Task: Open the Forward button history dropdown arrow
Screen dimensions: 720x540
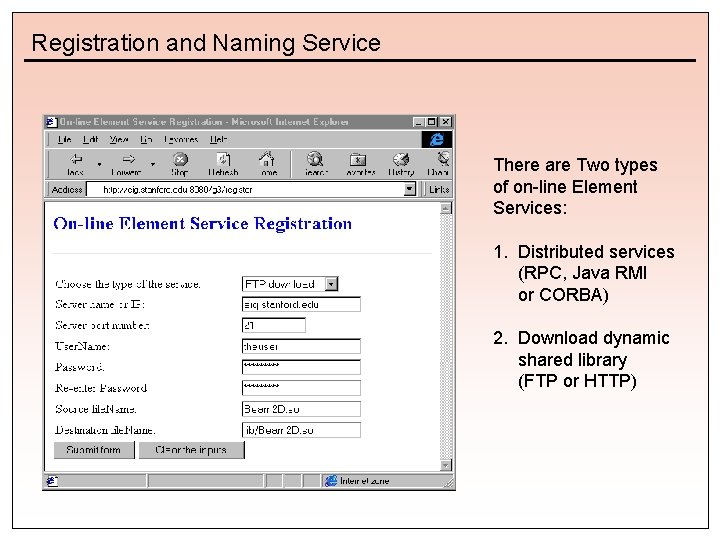Action: click(x=152, y=164)
